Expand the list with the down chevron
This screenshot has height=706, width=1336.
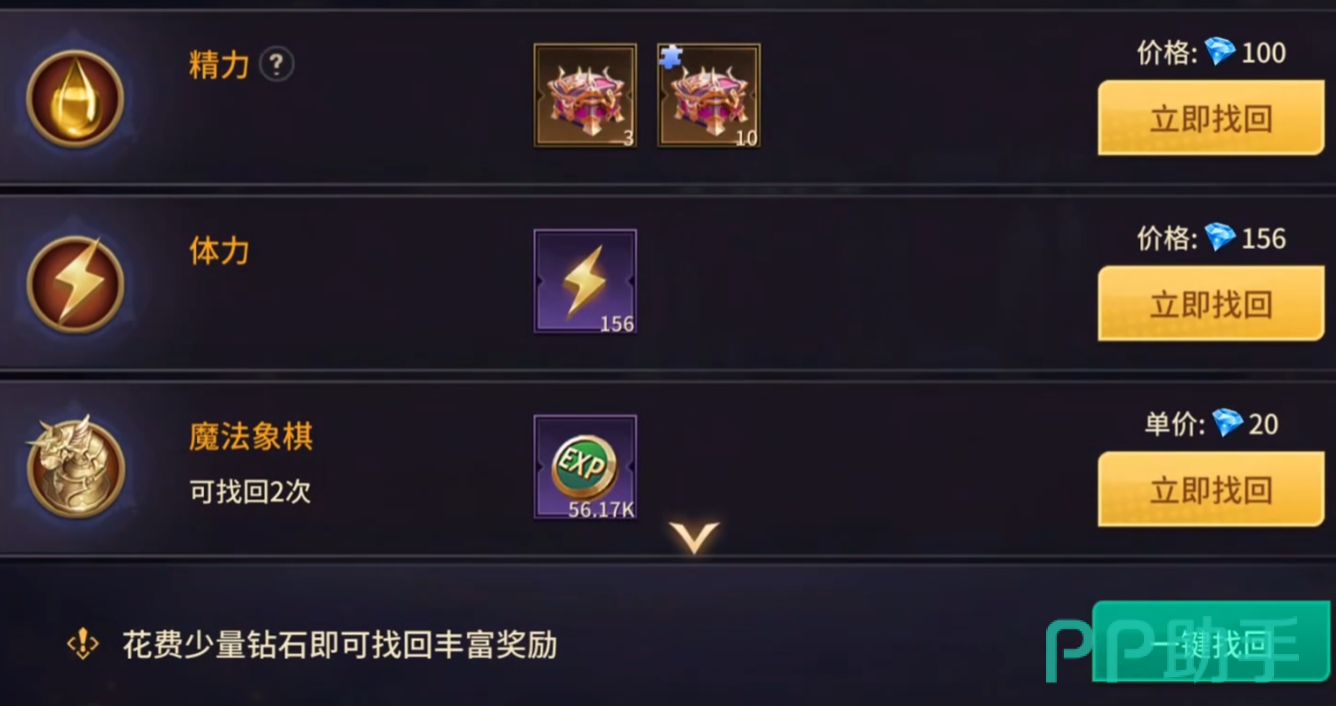click(x=695, y=538)
